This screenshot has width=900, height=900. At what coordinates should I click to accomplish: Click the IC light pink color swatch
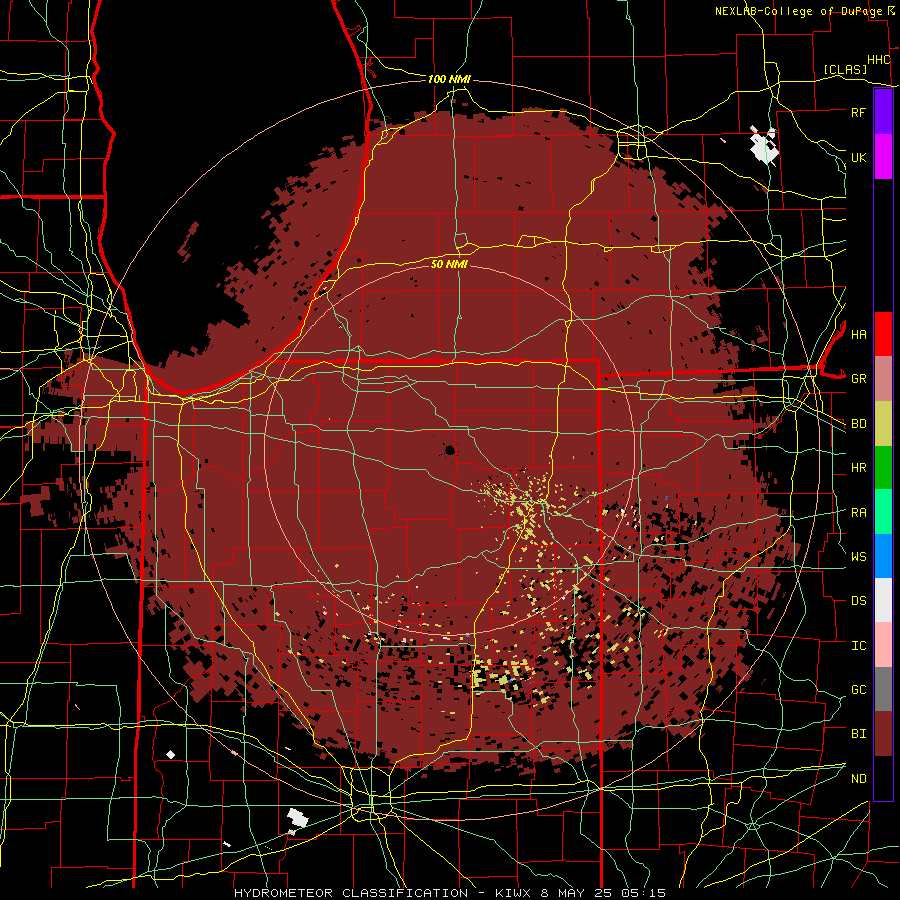tap(883, 645)
